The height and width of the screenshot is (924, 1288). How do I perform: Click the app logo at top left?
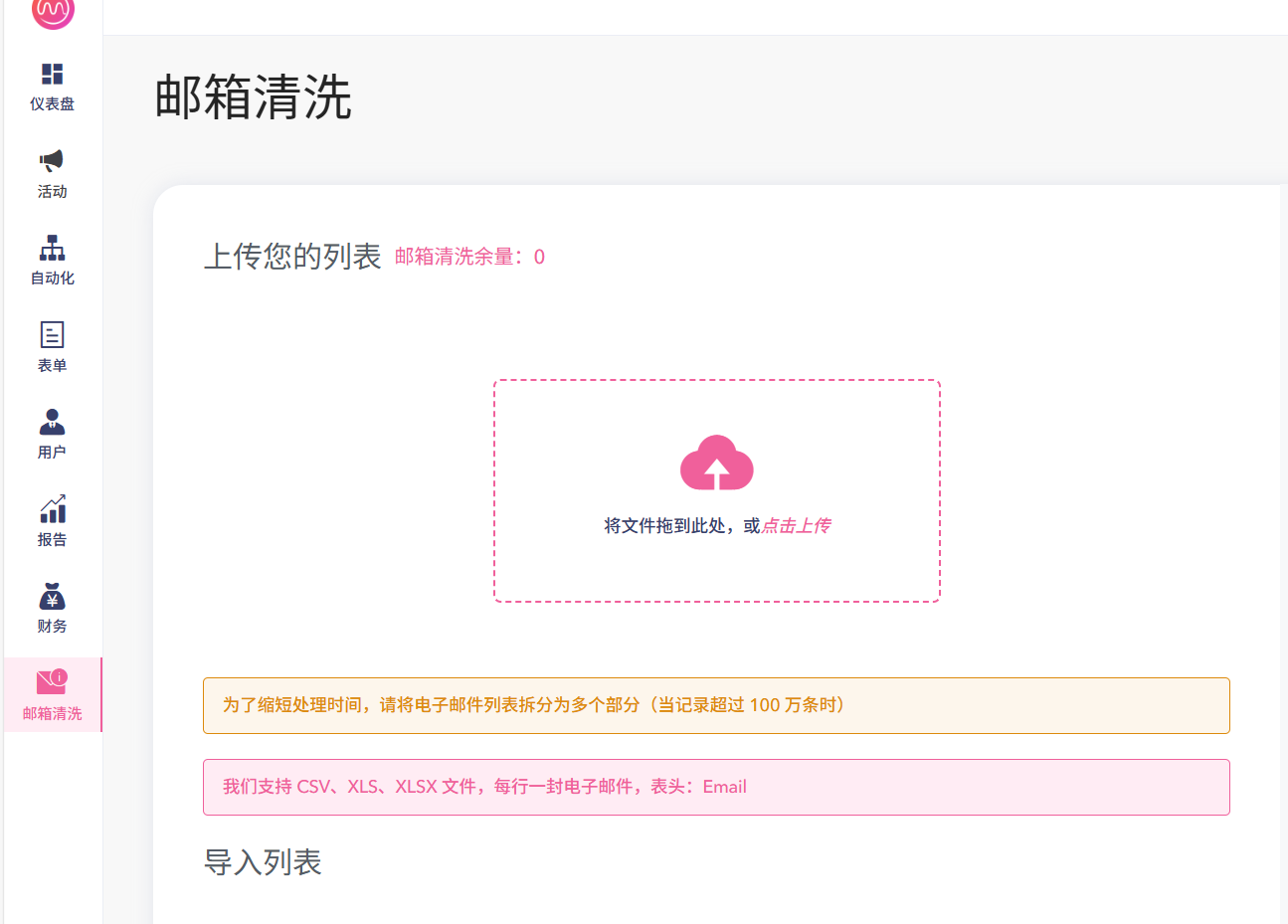[x=53, y=11]
